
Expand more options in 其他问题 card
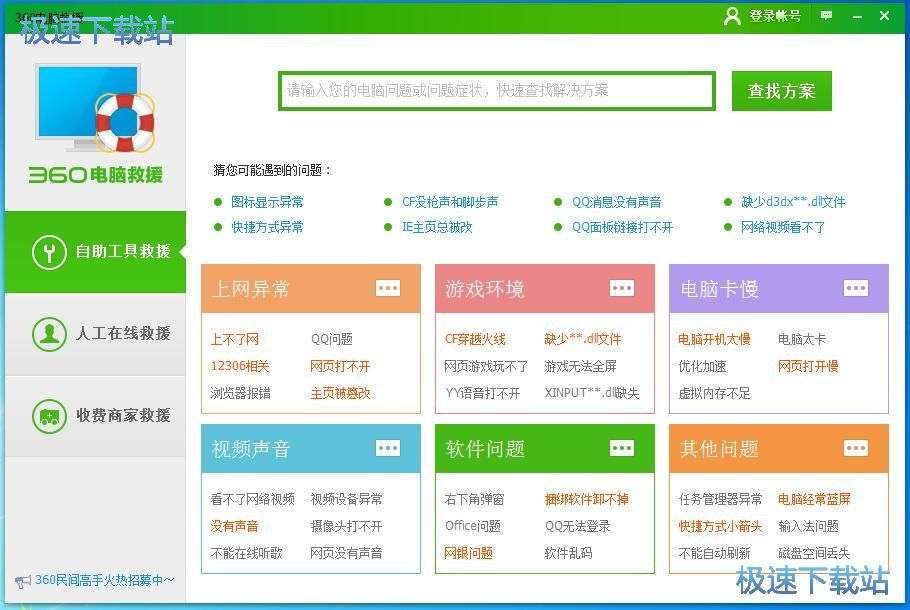click(856, 448)
